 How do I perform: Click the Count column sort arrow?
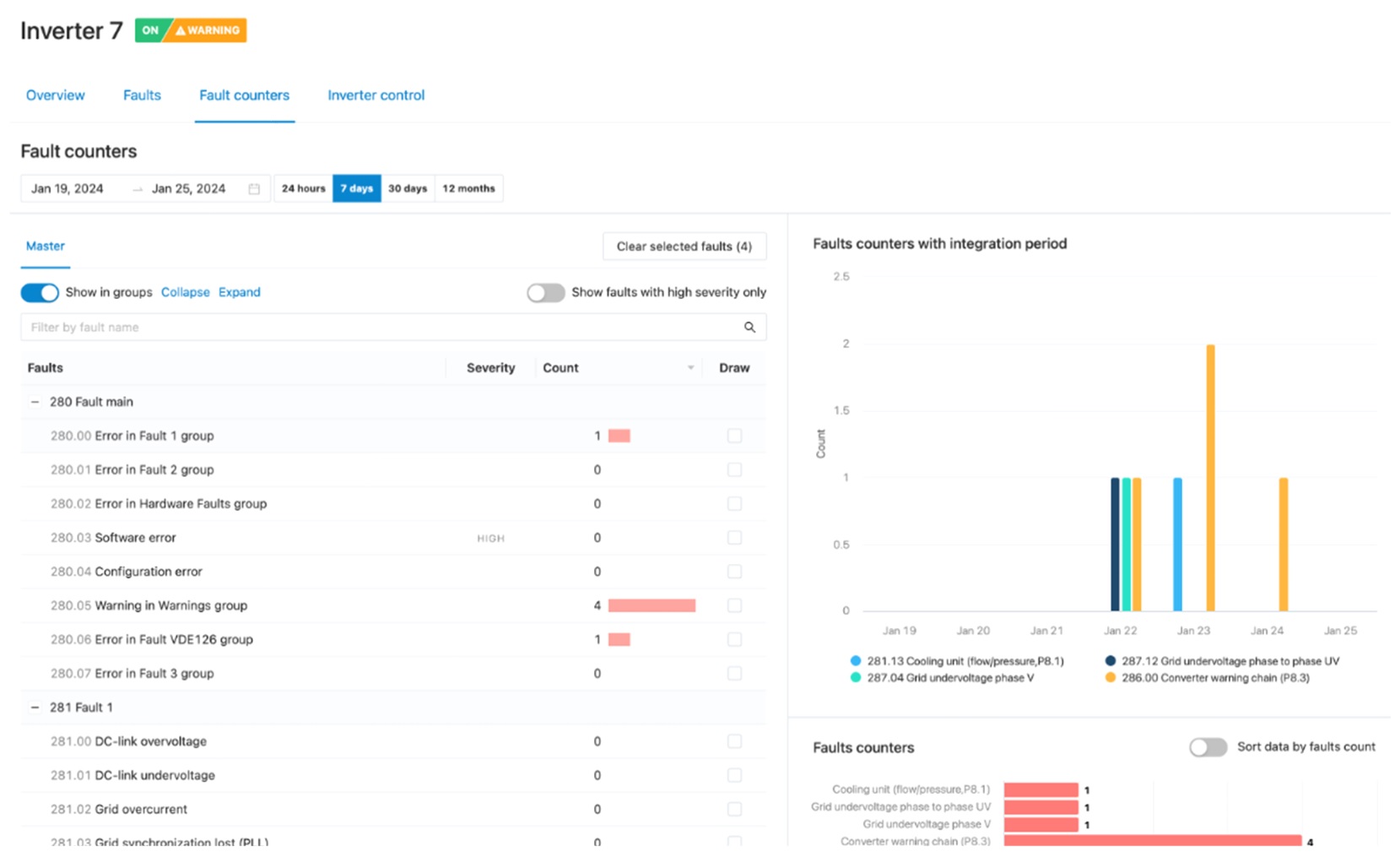pos(690,368)
